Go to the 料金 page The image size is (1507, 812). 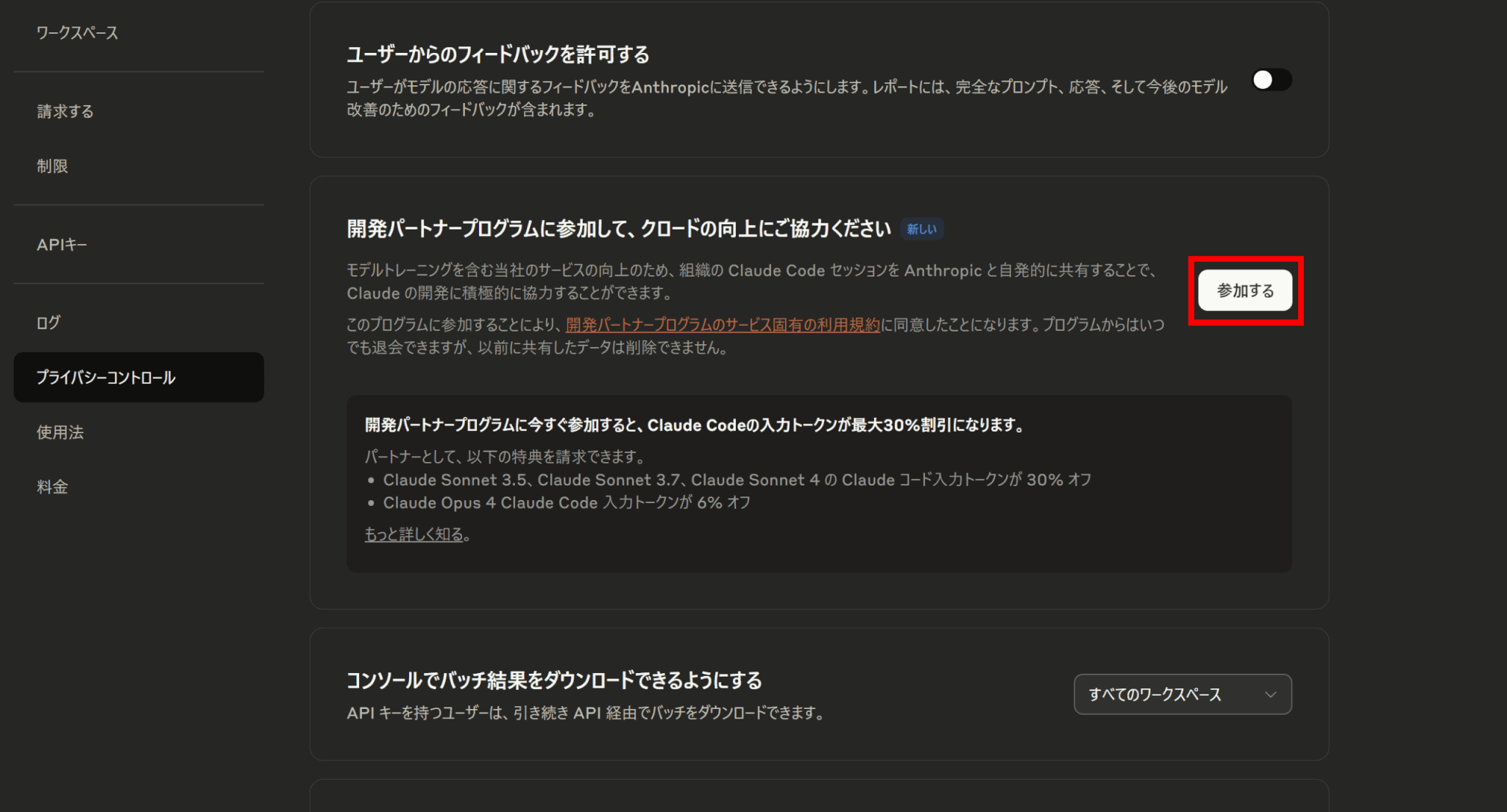point(52,486)
